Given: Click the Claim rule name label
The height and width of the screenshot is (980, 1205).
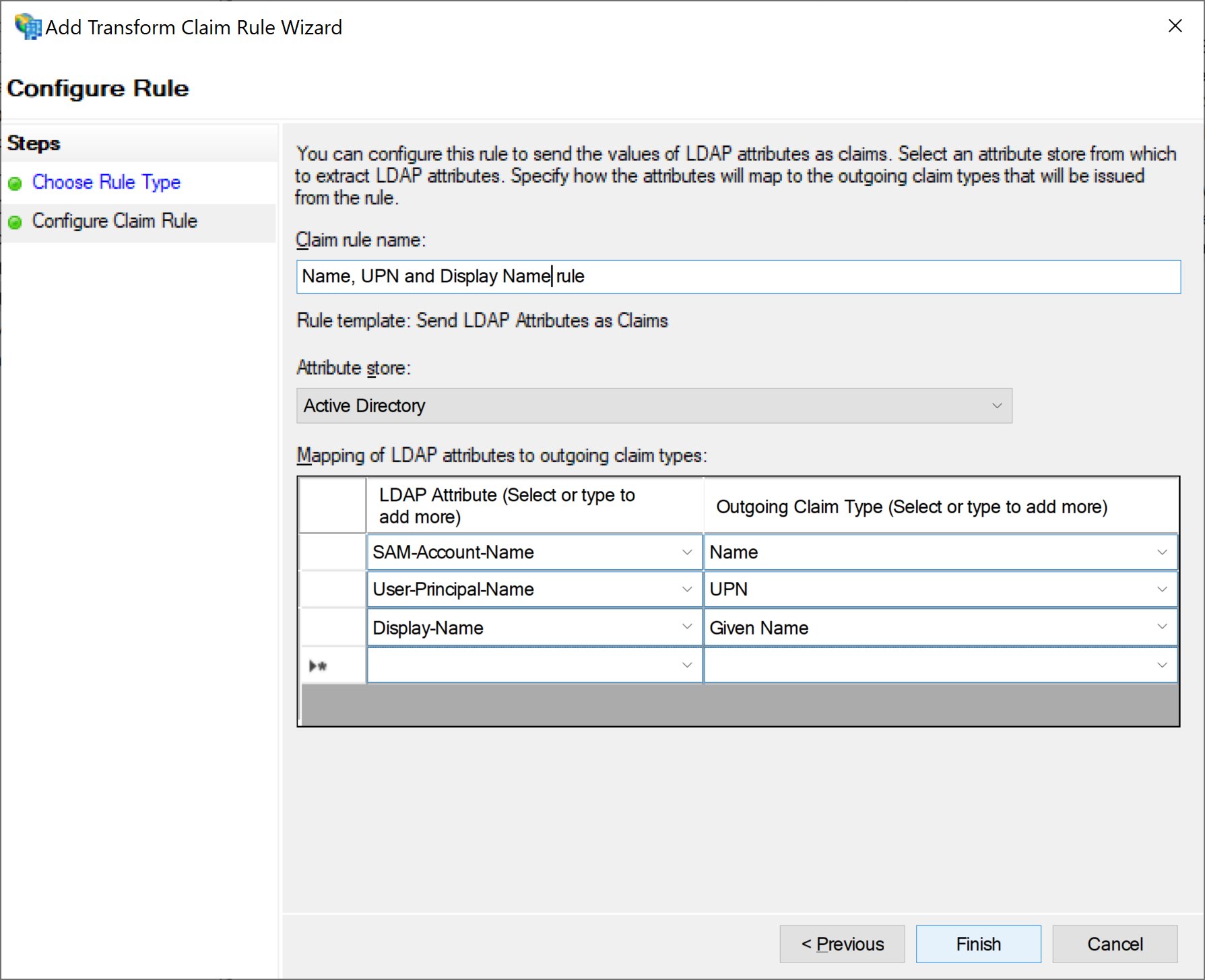Looking at the screenshot, I should 361,240.
